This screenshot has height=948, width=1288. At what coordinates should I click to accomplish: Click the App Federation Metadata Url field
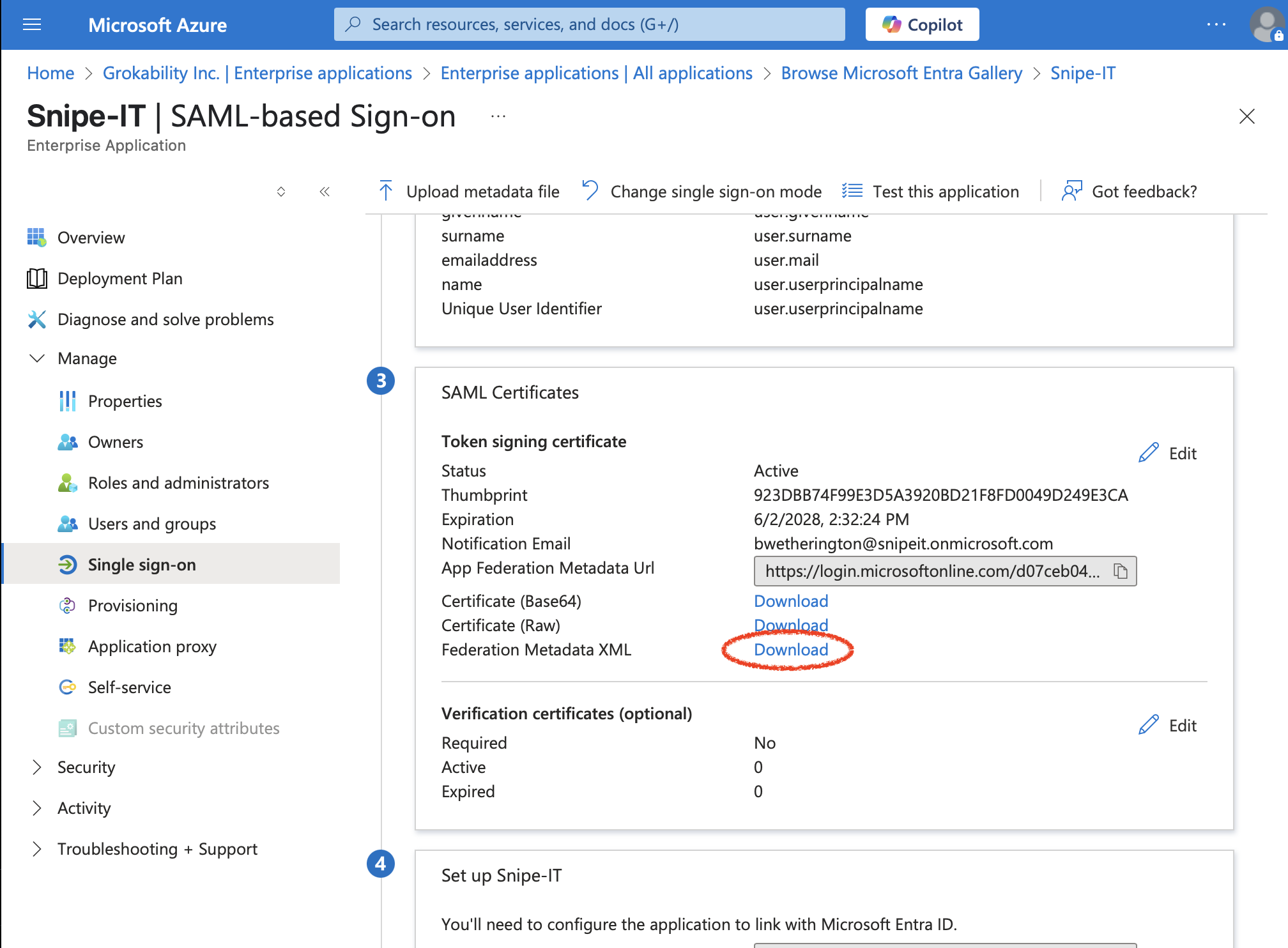click(x=945, y=571)
